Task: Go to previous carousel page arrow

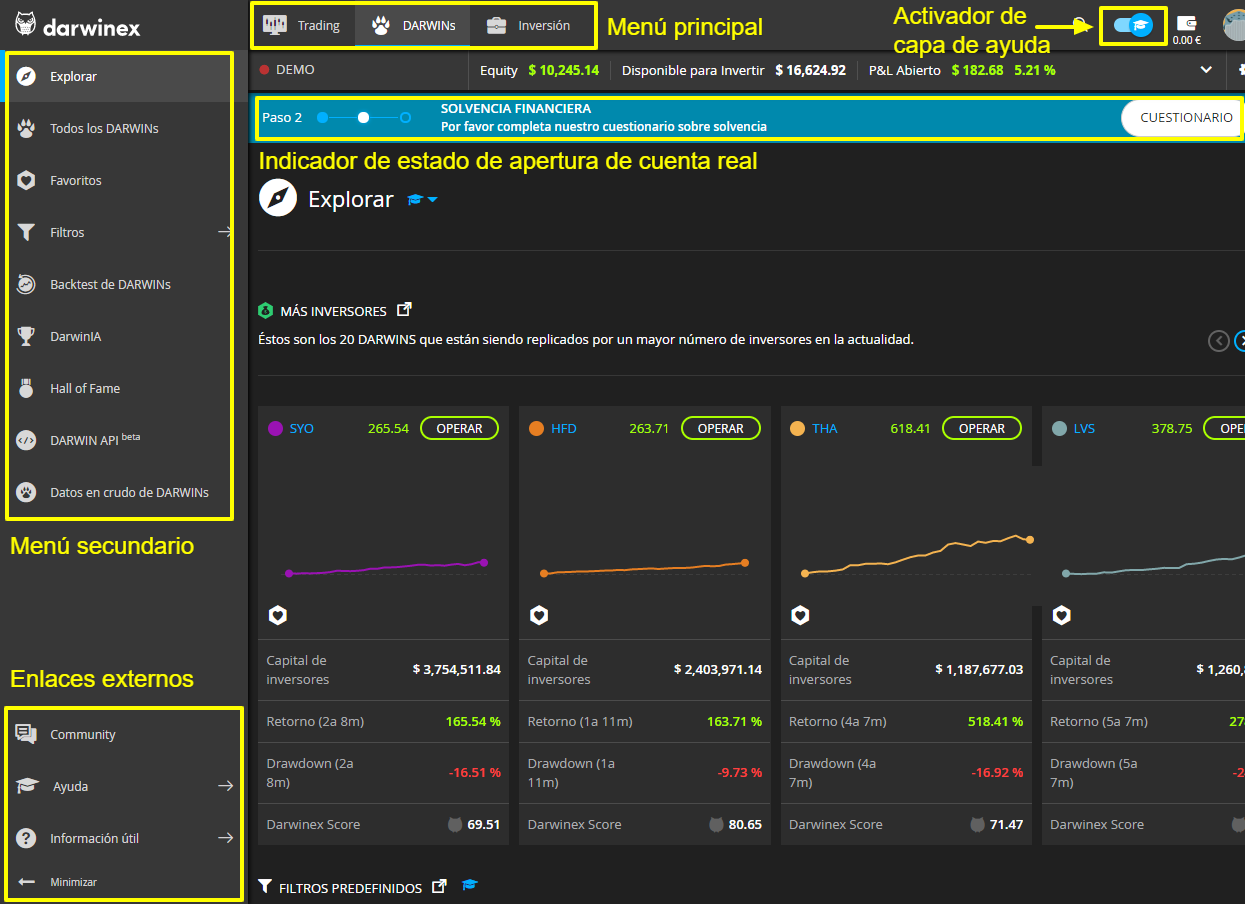Action: coord(1218,341)
